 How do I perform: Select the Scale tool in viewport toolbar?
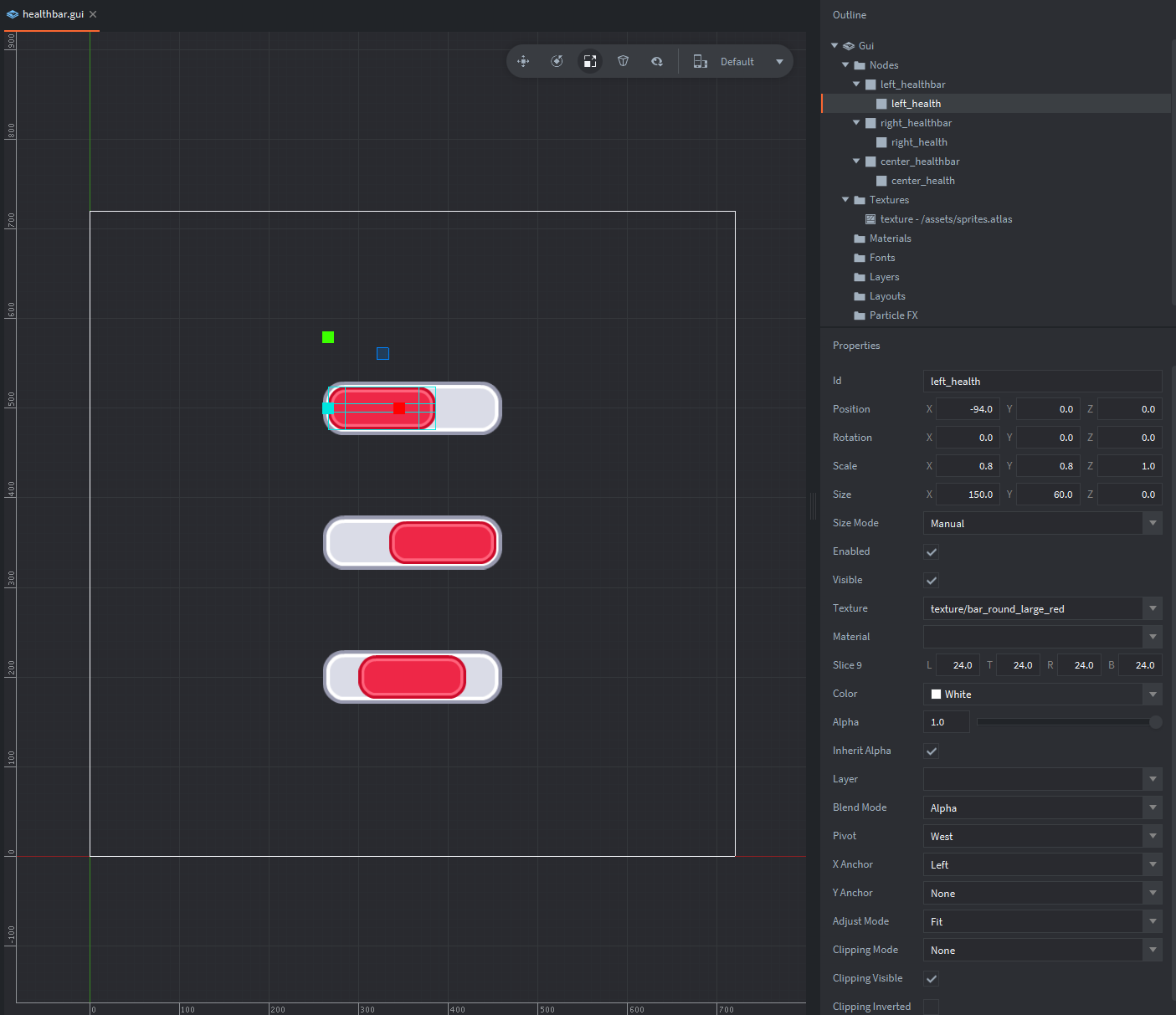coord(590,61)
